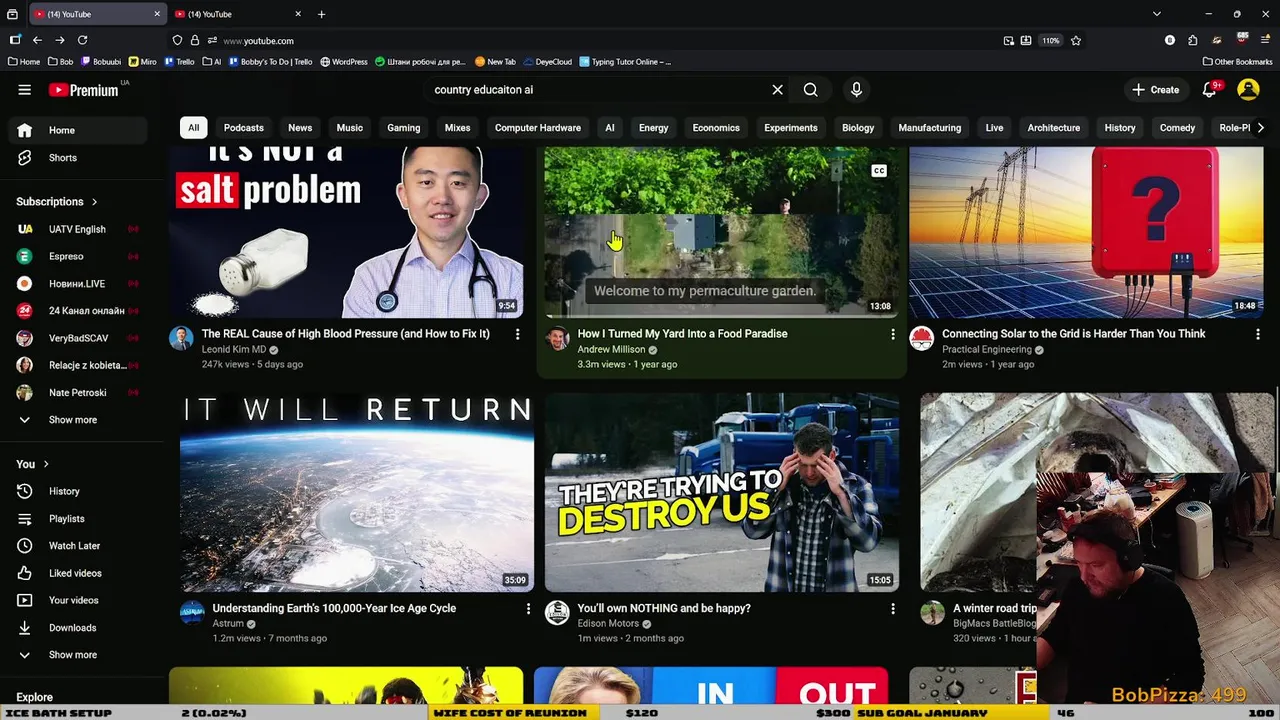Click the 110% zoom indicator
1280x720 pixels.
(x=1050, y=40)
